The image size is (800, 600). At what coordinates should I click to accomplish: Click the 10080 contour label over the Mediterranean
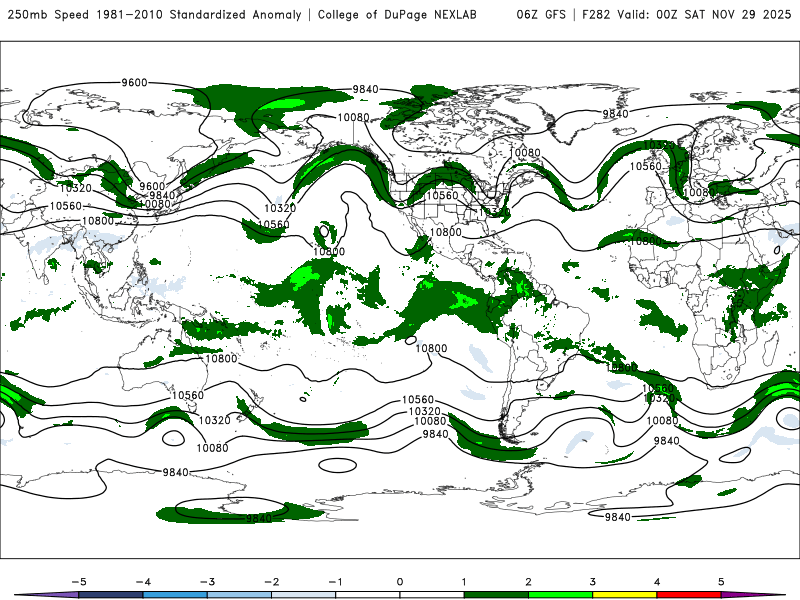pos(699,192)
